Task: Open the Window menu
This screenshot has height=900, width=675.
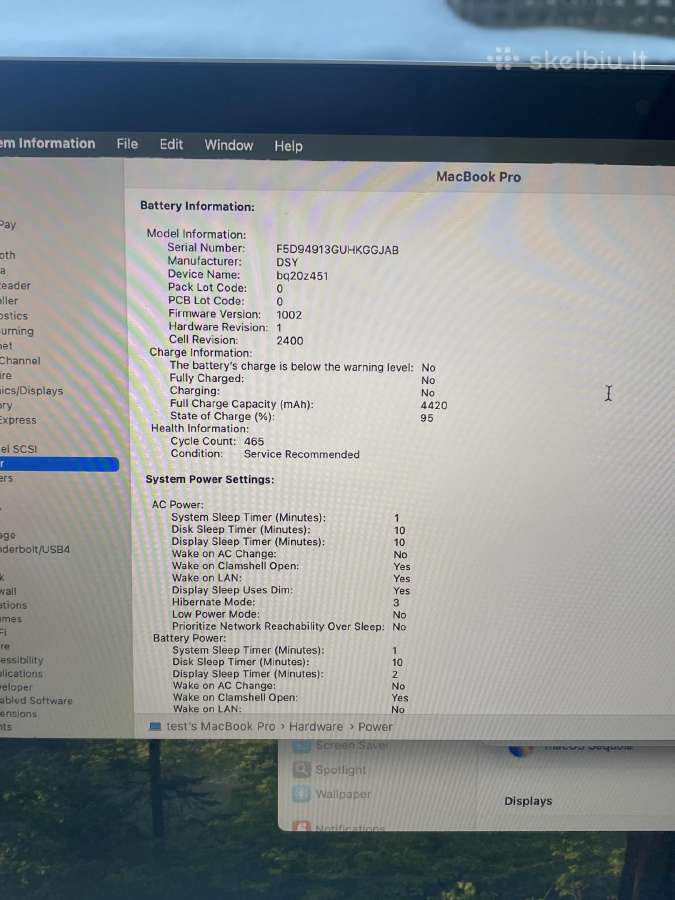Action: (228, 145)
